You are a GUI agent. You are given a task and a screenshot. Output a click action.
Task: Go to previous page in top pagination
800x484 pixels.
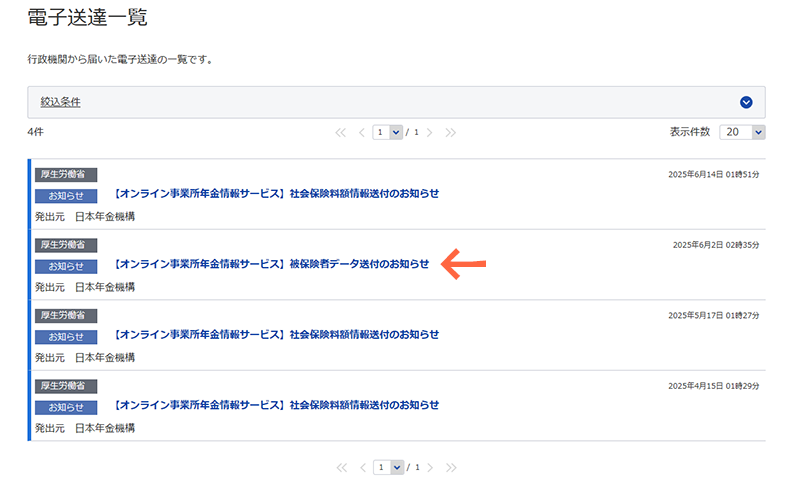point(362,133)
